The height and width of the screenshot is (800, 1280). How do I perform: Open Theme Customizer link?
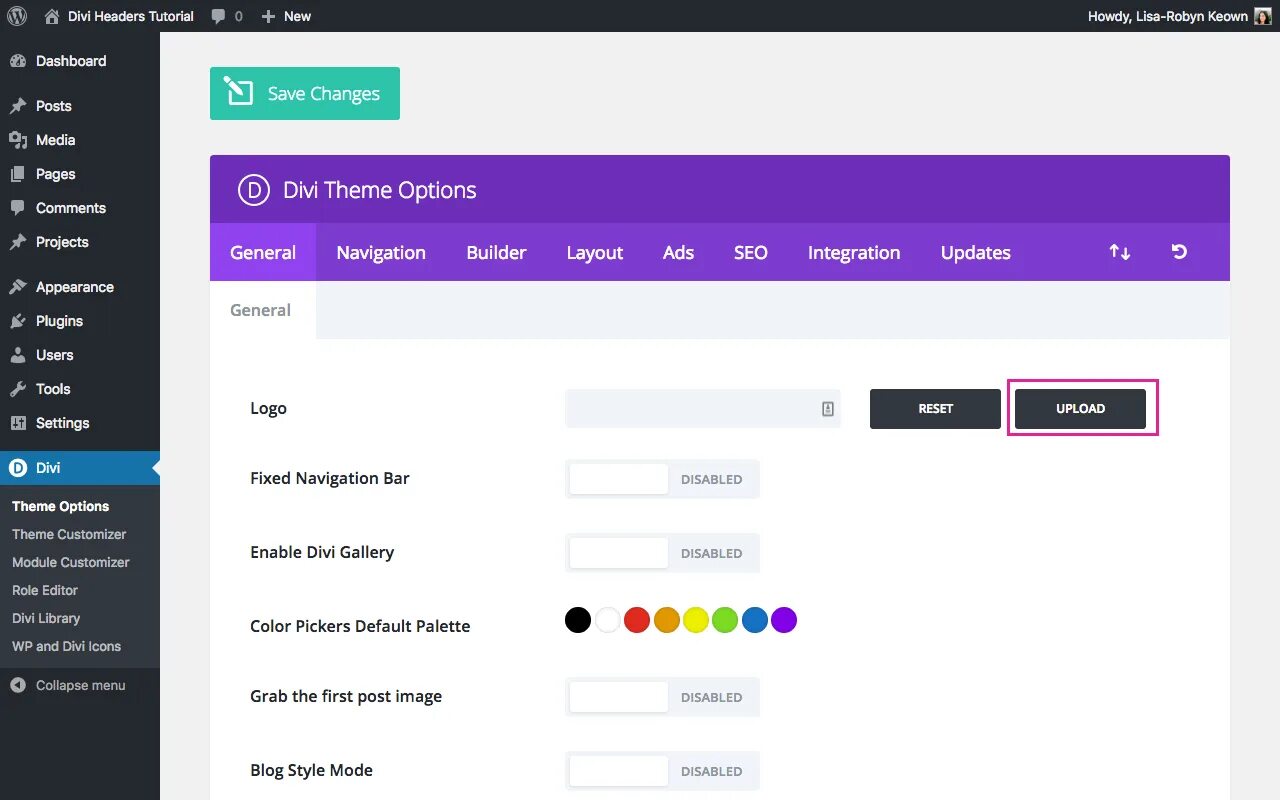click(69, 534)
